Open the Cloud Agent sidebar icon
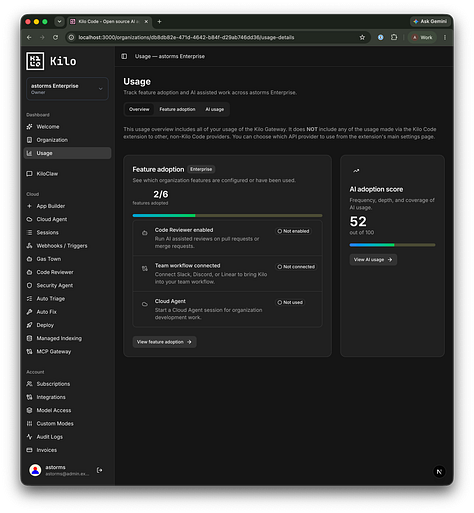Viewport: 474px width, 513px height. (x=29, y=219)
